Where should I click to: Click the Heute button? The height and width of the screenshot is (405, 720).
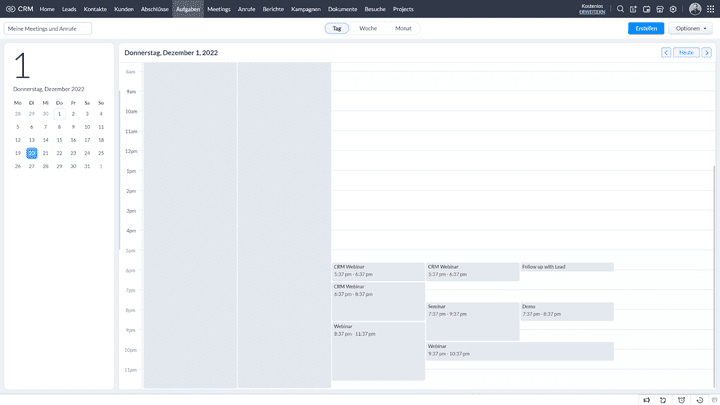686,53
